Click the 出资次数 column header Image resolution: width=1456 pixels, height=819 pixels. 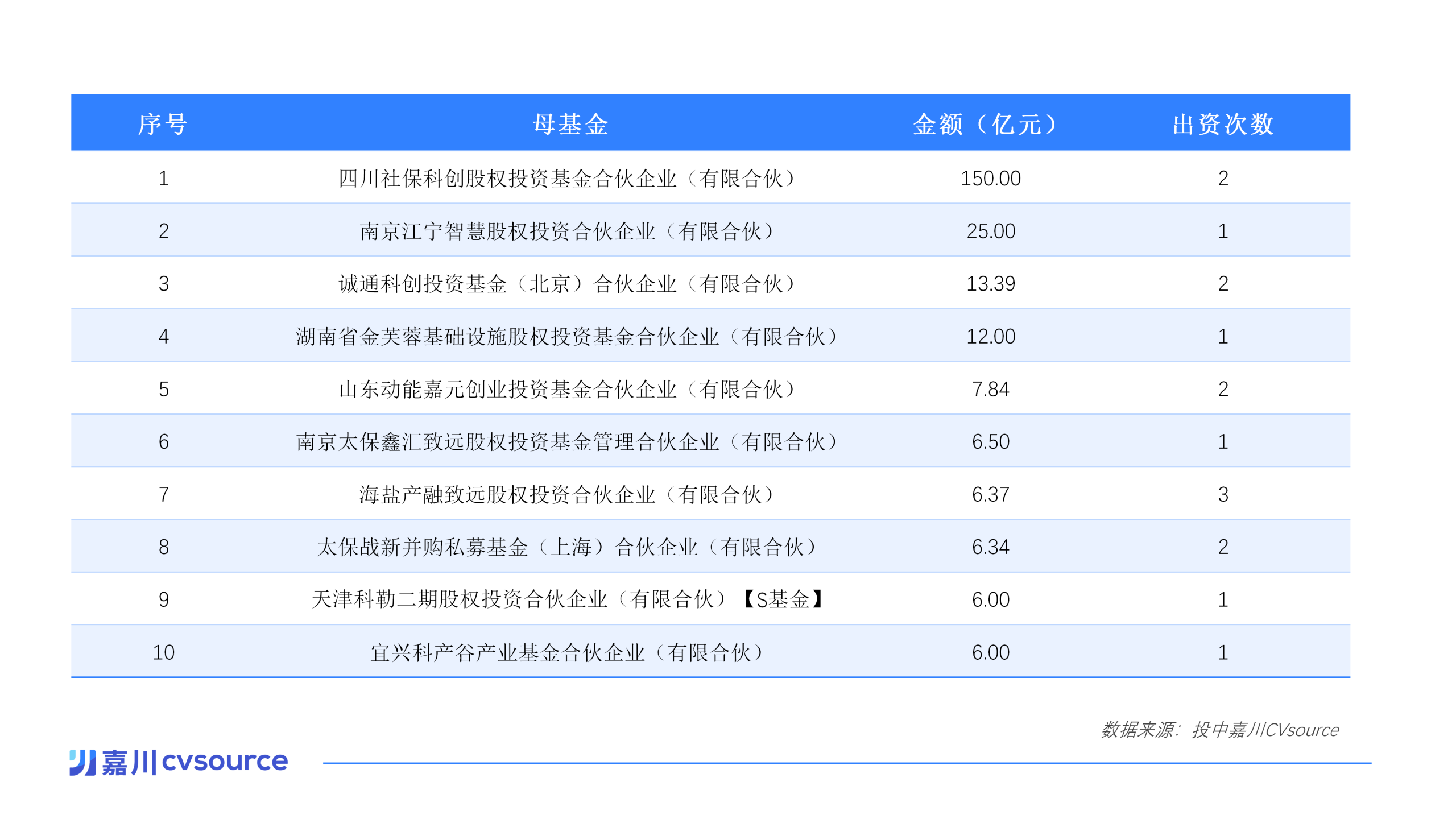1223,124
